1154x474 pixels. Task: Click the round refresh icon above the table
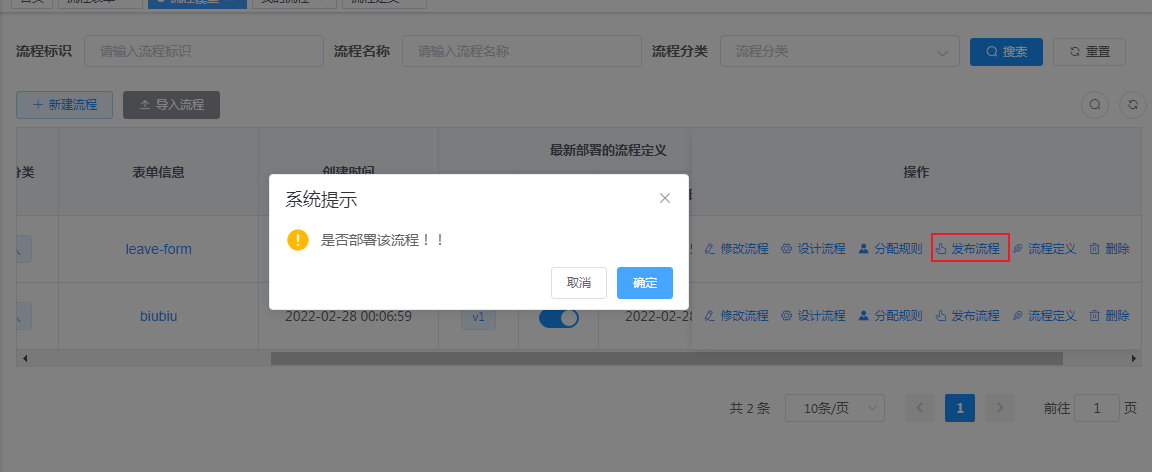click(x=1133, y=105)
